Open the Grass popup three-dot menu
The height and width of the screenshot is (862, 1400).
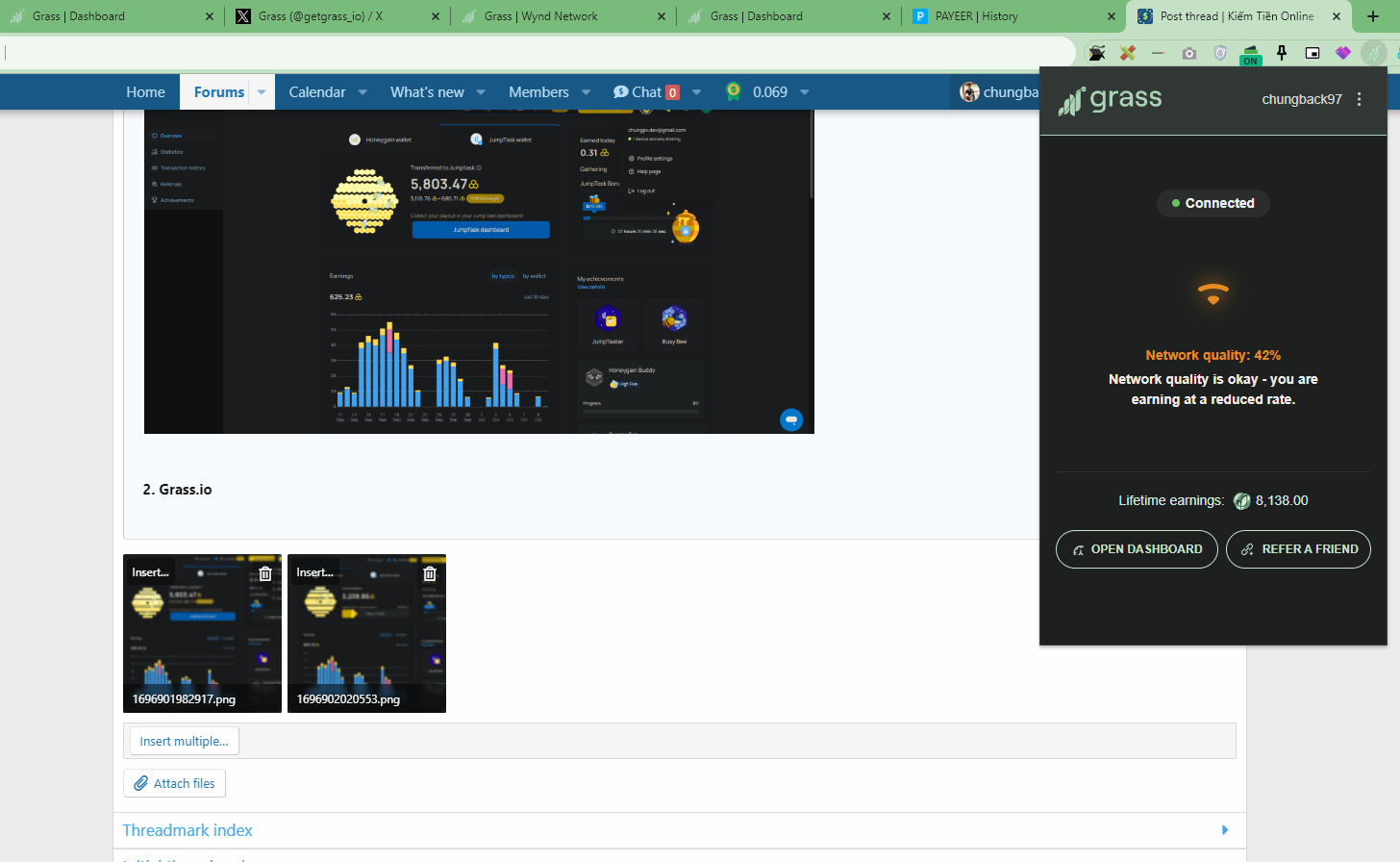[1359, 99]
